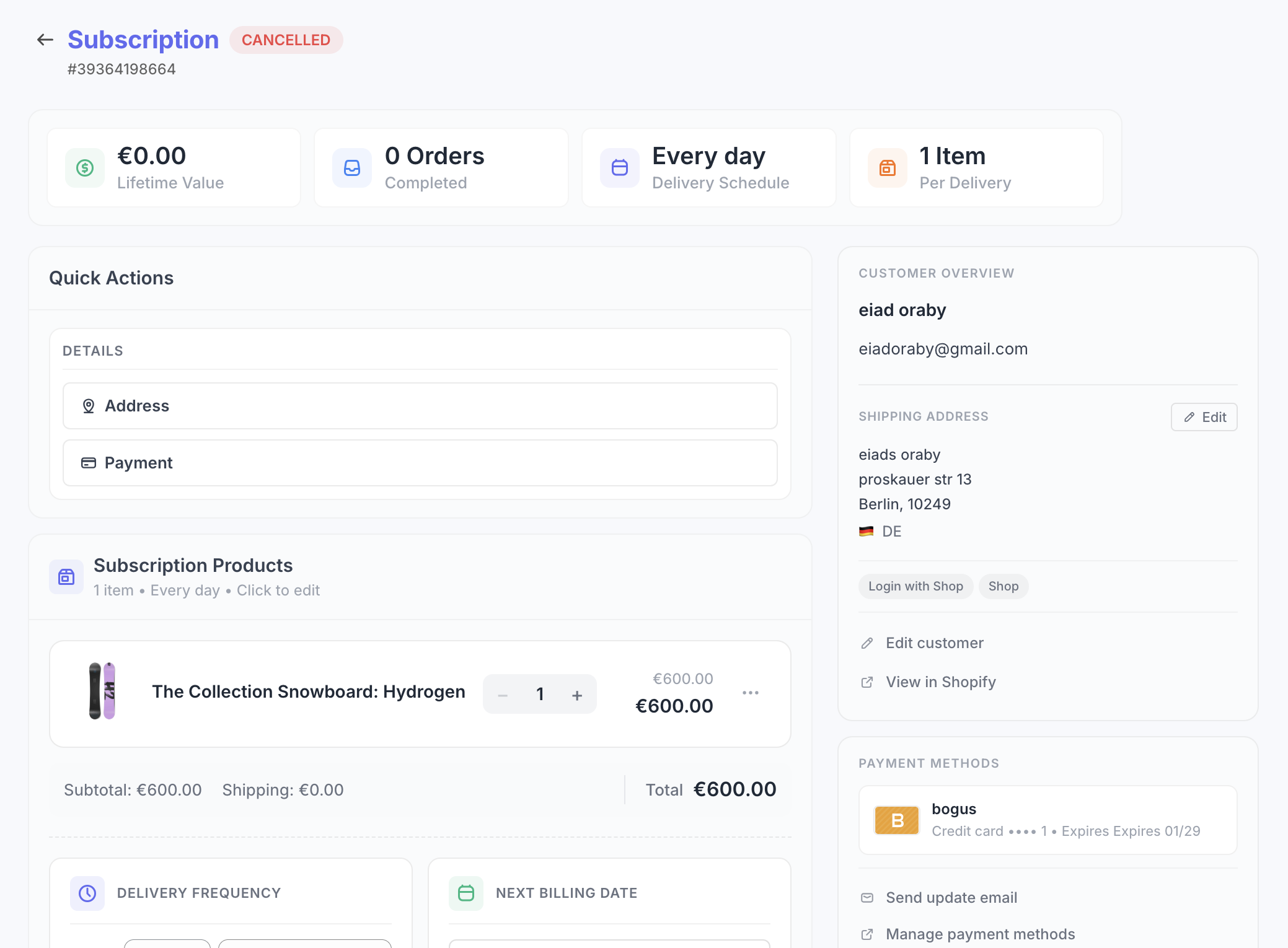Click the Orders Completed inbox icon
Screen dimensions: 1288x948
(x=352, y=168)
